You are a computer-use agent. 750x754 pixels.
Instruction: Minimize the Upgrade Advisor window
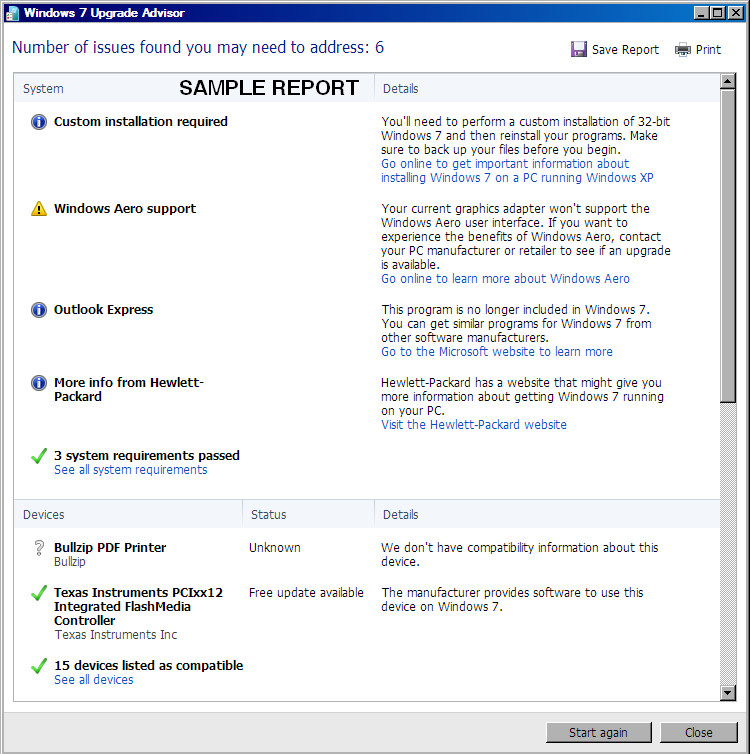pyautogui.click(x=701, y=13)
